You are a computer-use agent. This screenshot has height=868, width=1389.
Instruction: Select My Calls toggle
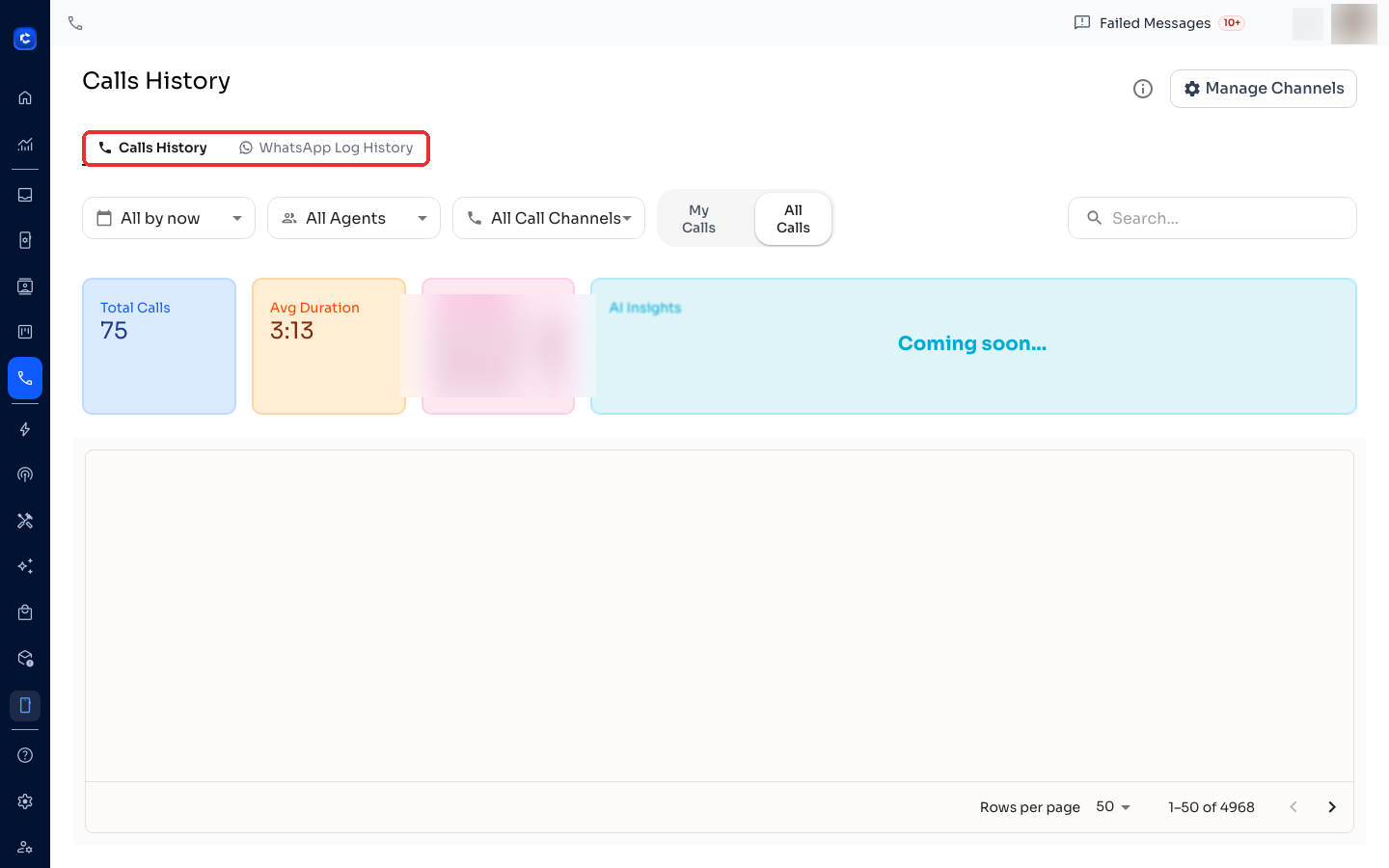(x=698, y=219)
